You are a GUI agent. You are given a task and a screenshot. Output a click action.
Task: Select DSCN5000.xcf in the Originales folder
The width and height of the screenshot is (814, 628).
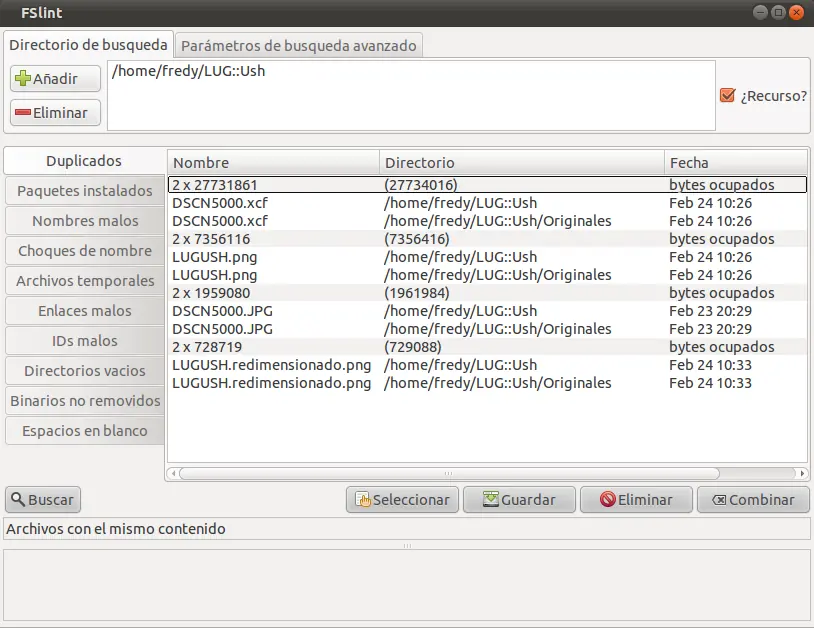[x=487, y=221]
